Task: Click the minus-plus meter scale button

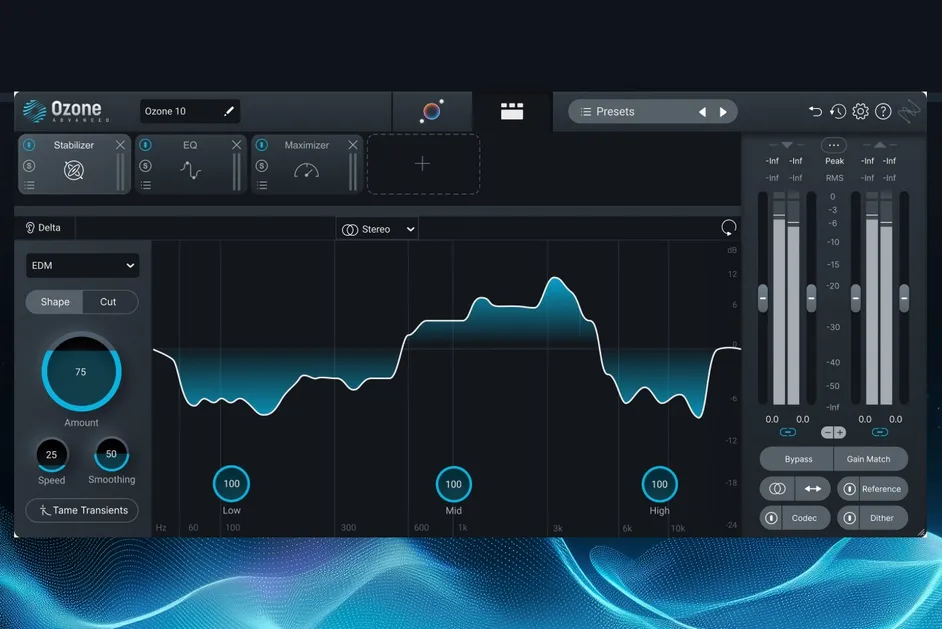Action: coord(833,433)
